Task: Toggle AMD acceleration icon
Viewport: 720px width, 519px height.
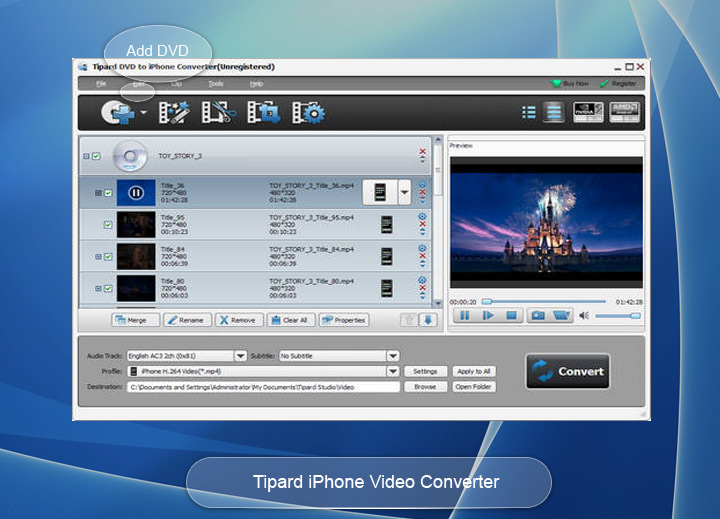Action: pyautogui.click(x=624, y=112)
